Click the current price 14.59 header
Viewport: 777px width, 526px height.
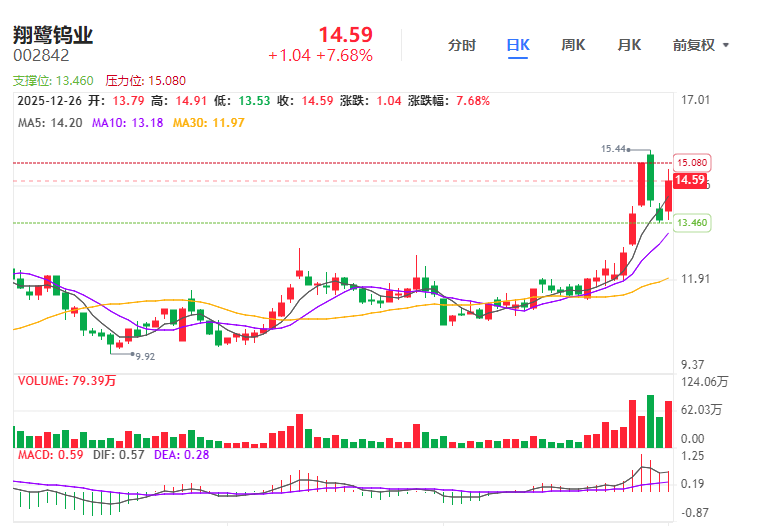click(x=345, y=35)
